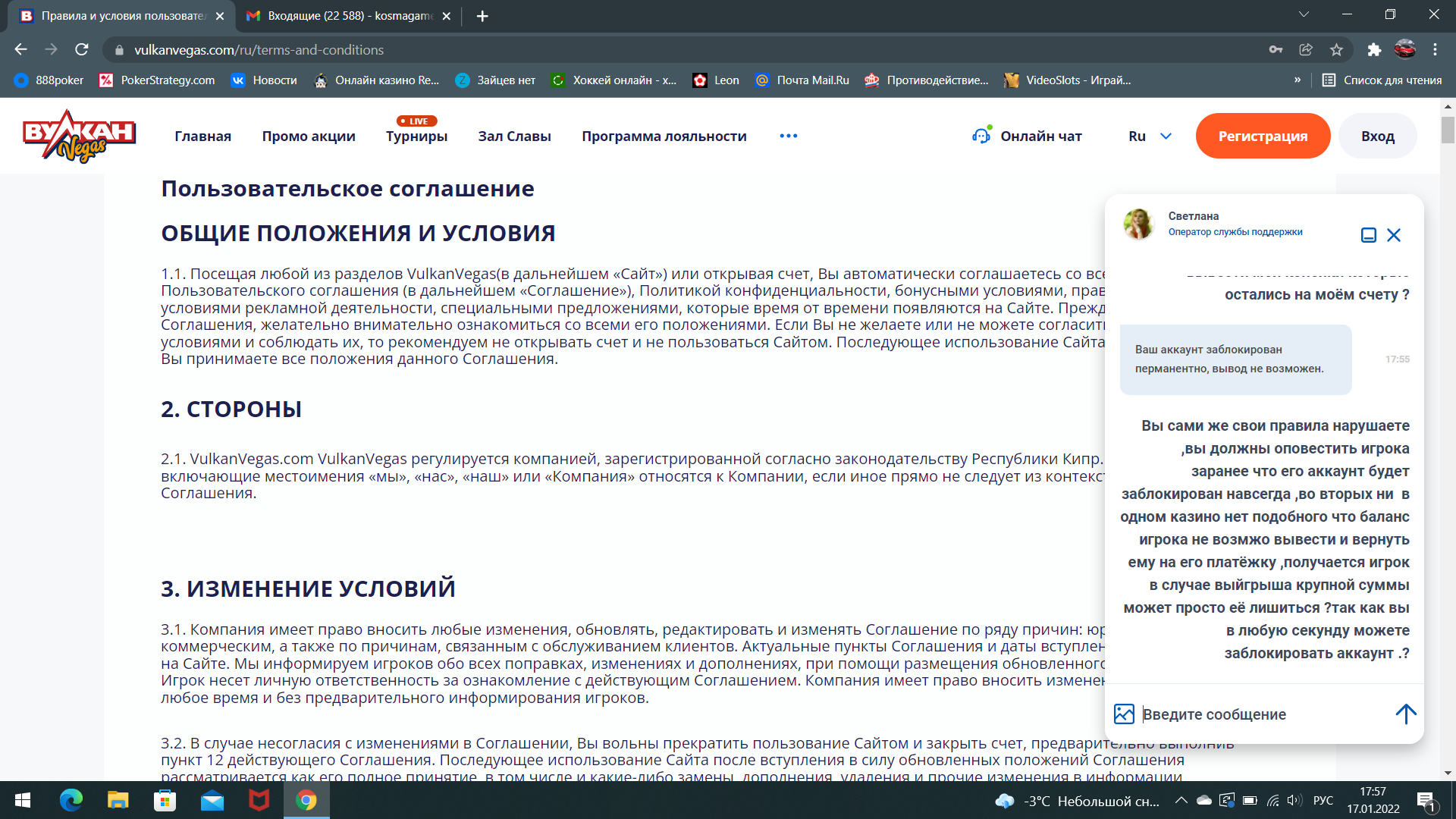Open Microsoft Edge from the taskbar
Screen dimensions: 1456x819
tap(71, 800)
